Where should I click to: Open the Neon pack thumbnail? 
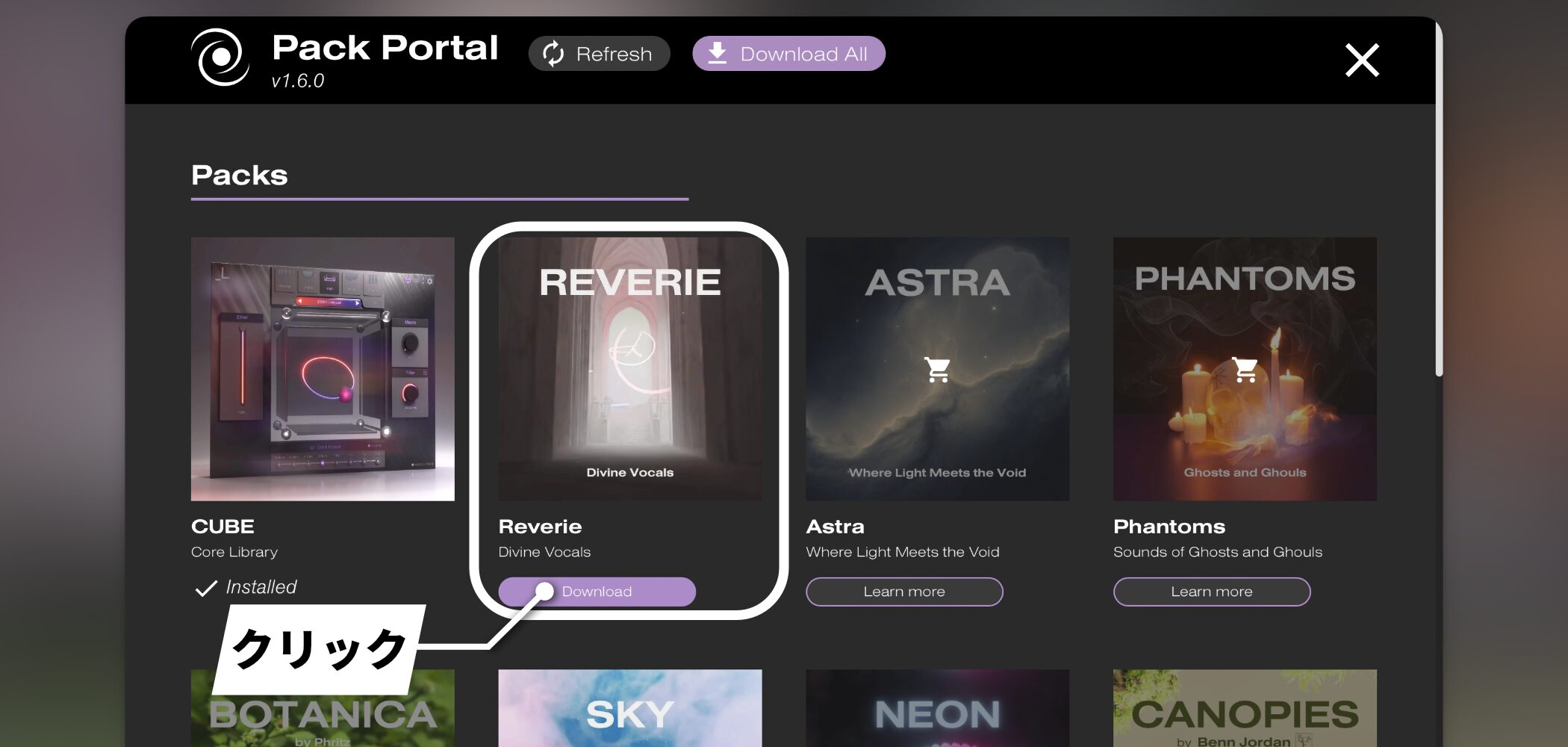(937, 708)
